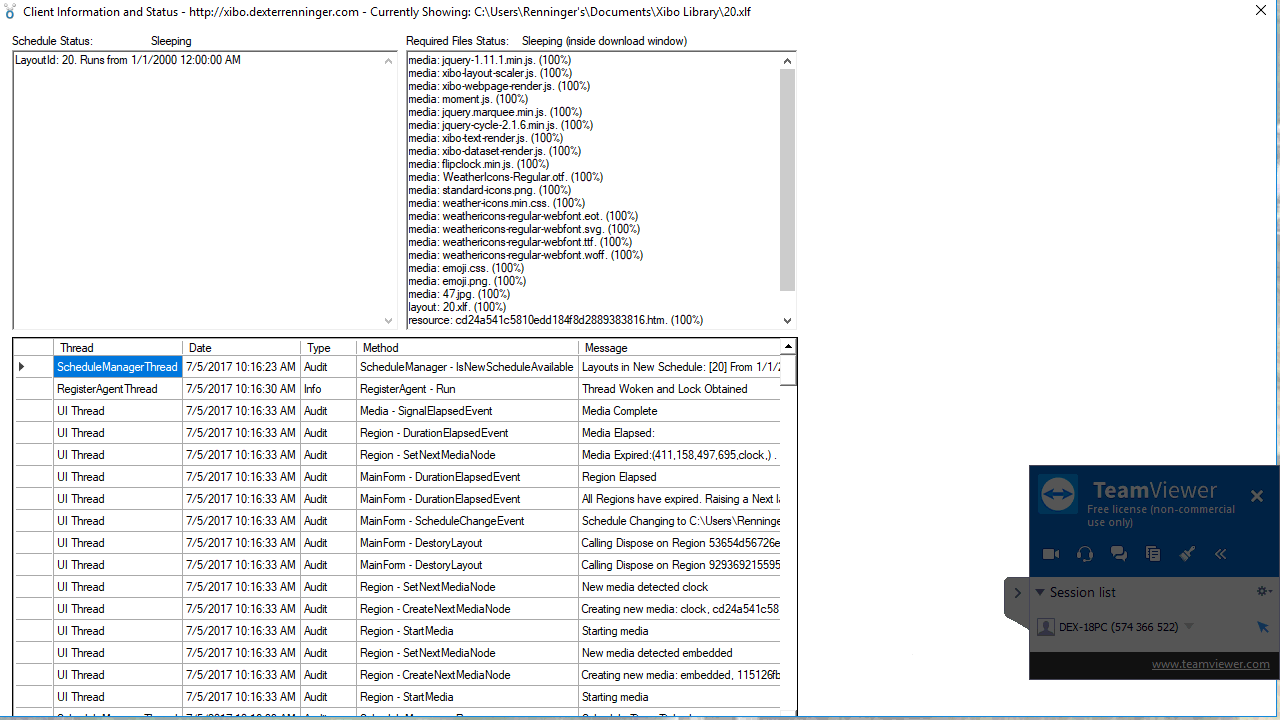Screen dimensions: 1280x720
Task: Sort the log by the Message column header
Action: click(x=679, y=348)
